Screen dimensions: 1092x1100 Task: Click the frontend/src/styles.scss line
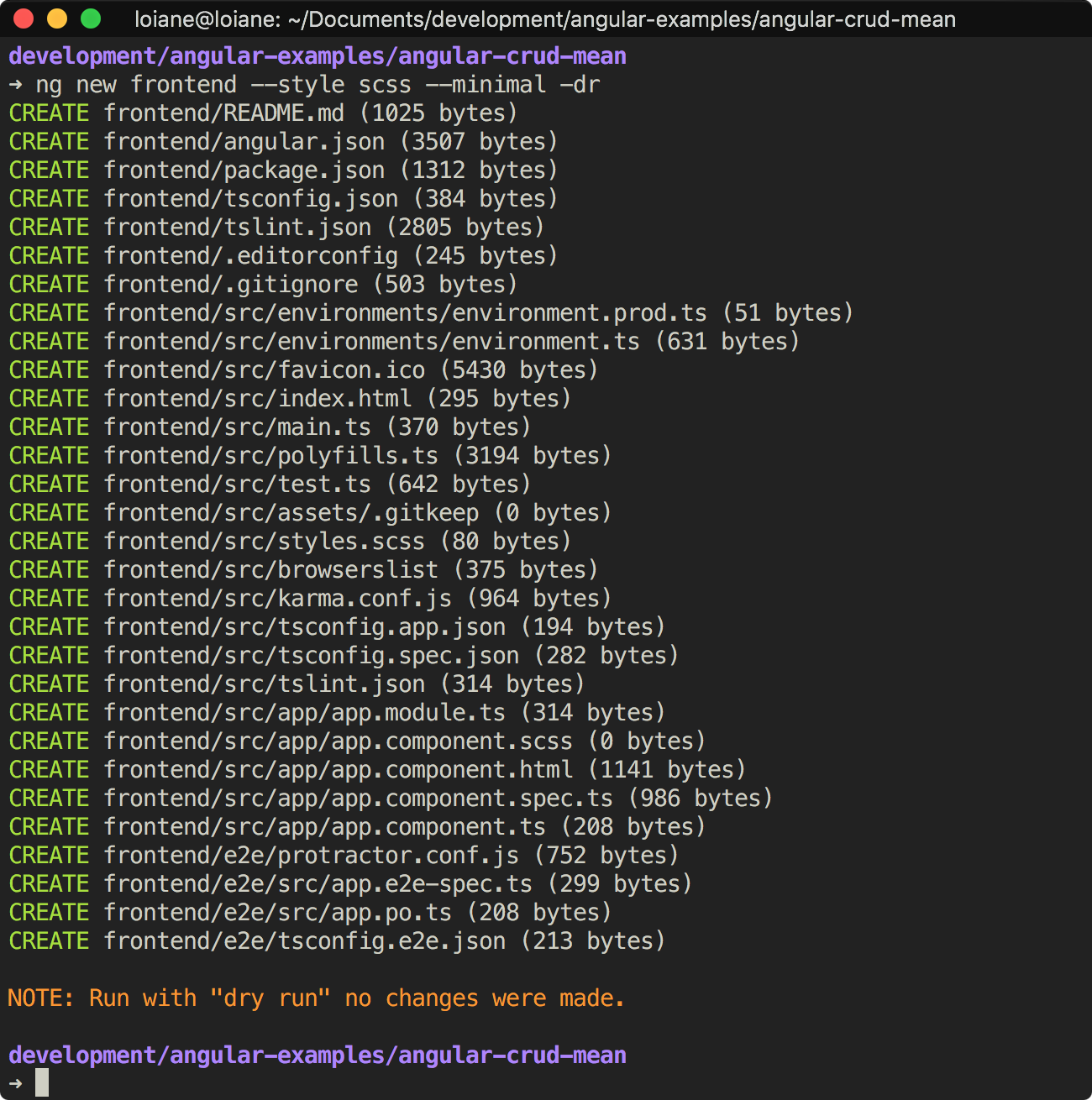(x=290, y=542)
